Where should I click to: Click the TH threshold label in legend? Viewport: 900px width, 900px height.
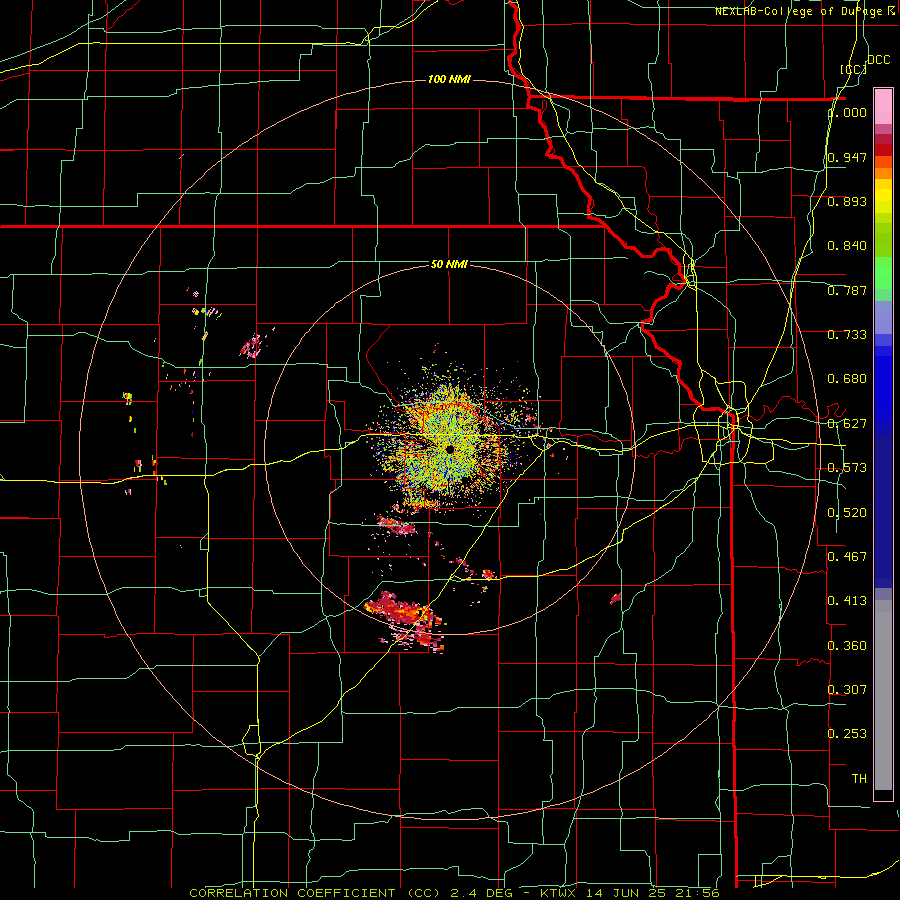859,779
